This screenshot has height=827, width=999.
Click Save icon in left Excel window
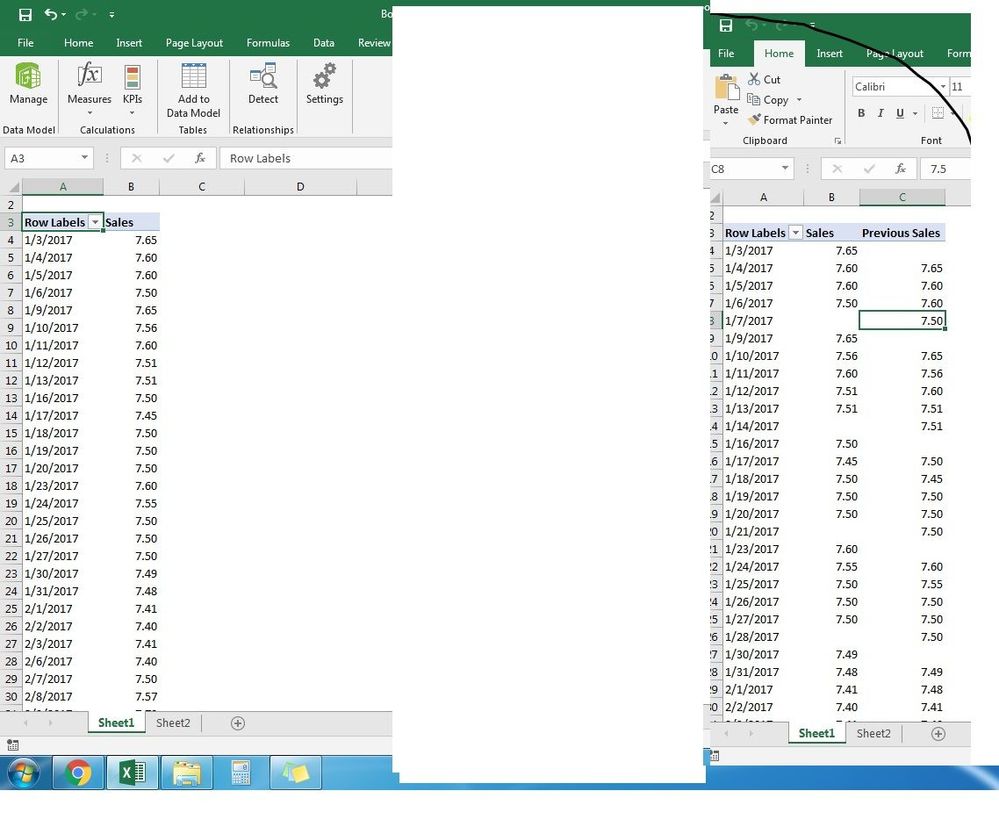click(x=25, y=14)
